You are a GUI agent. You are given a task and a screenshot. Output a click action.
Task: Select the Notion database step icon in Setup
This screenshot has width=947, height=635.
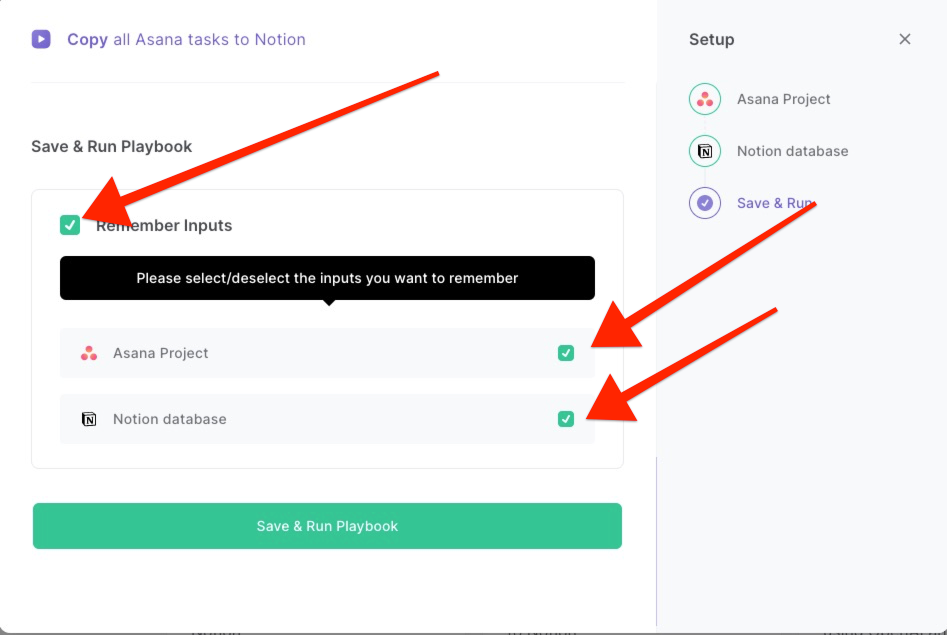coord(705,151)
